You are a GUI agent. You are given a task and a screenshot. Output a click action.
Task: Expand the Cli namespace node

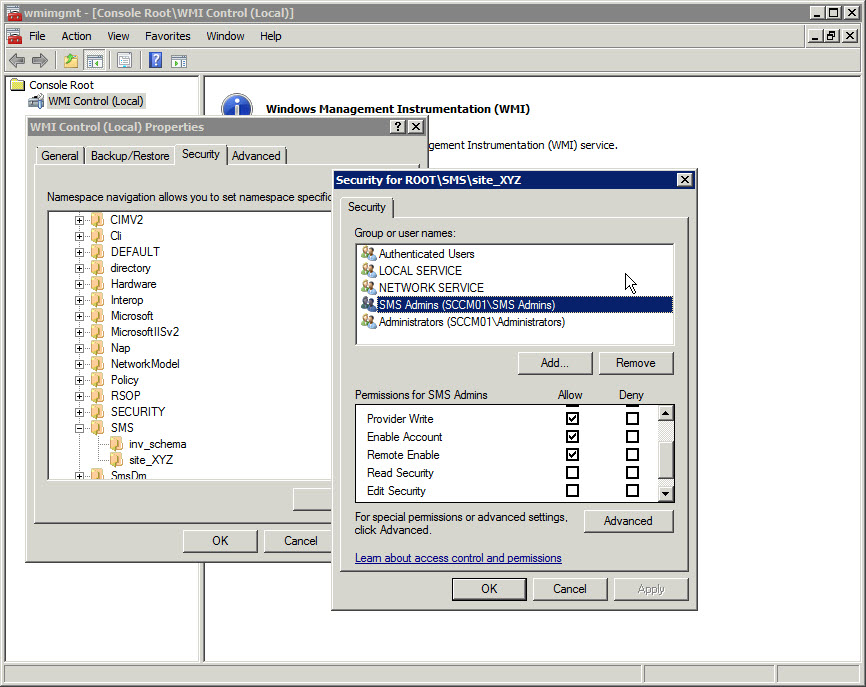point(80,236)
